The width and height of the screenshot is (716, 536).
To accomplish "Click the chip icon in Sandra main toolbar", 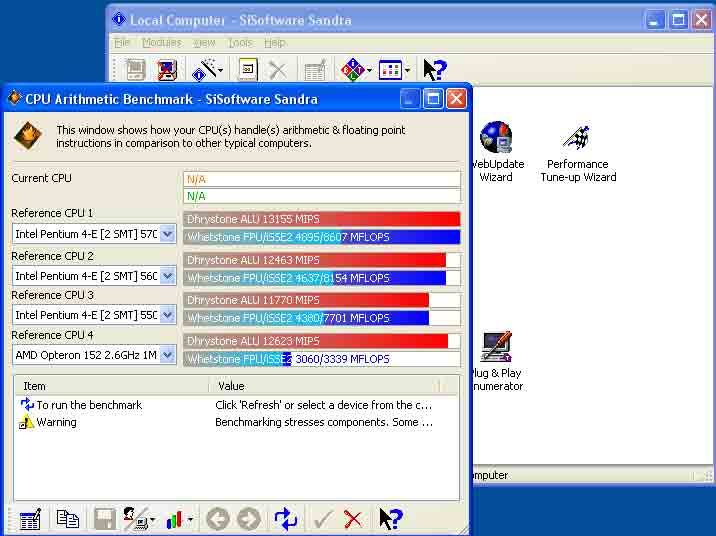I will [x=136, y=70].
